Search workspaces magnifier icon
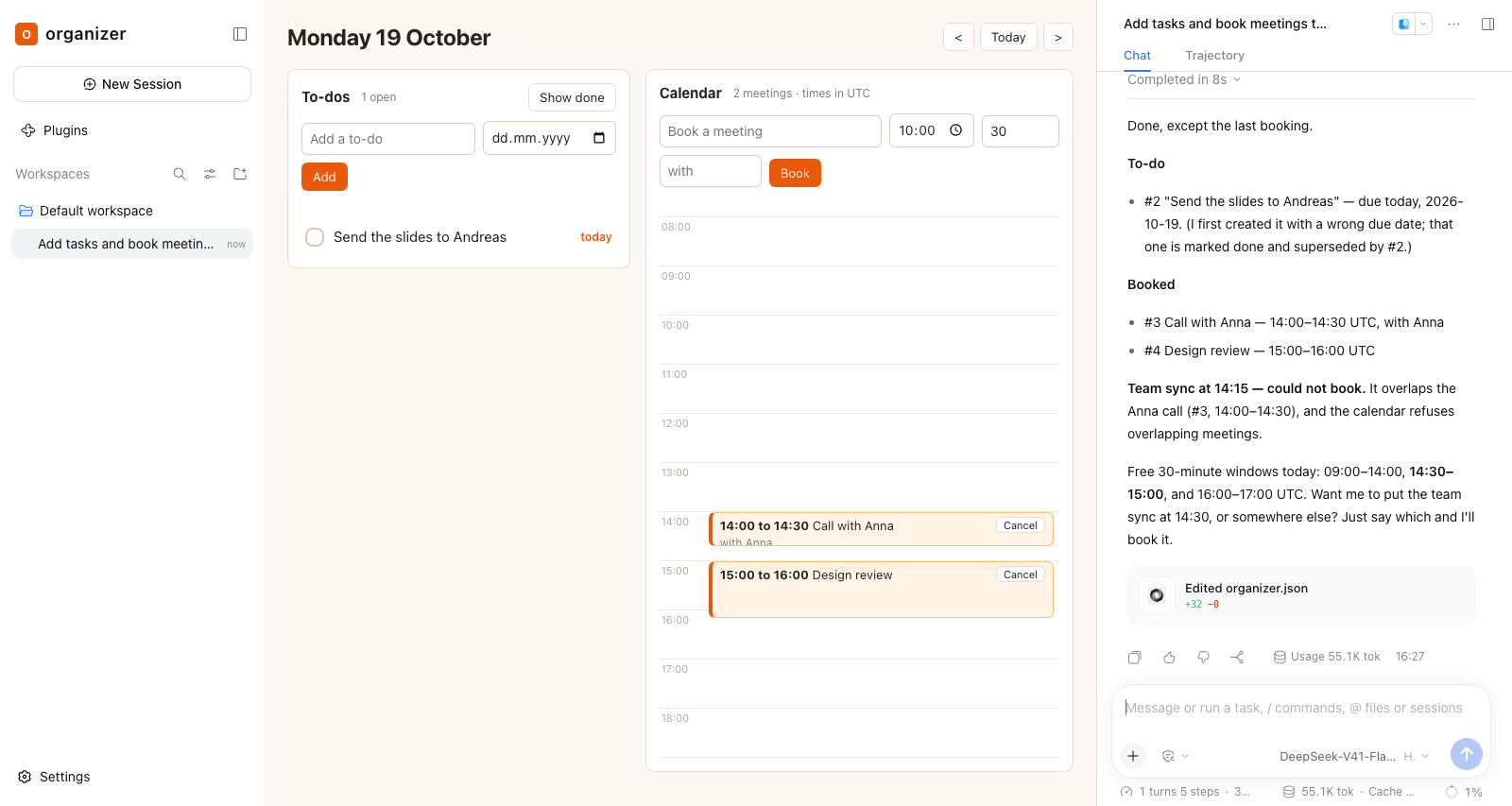The width and height of the screenshot is (1512, 806). [x=180, y=174]
